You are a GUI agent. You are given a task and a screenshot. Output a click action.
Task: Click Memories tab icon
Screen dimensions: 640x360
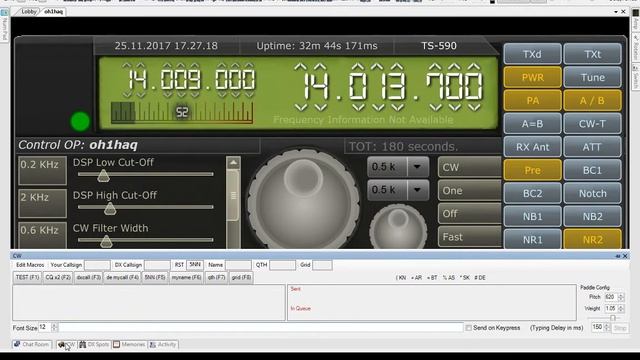pyautogui.click(x=116, y=344)
